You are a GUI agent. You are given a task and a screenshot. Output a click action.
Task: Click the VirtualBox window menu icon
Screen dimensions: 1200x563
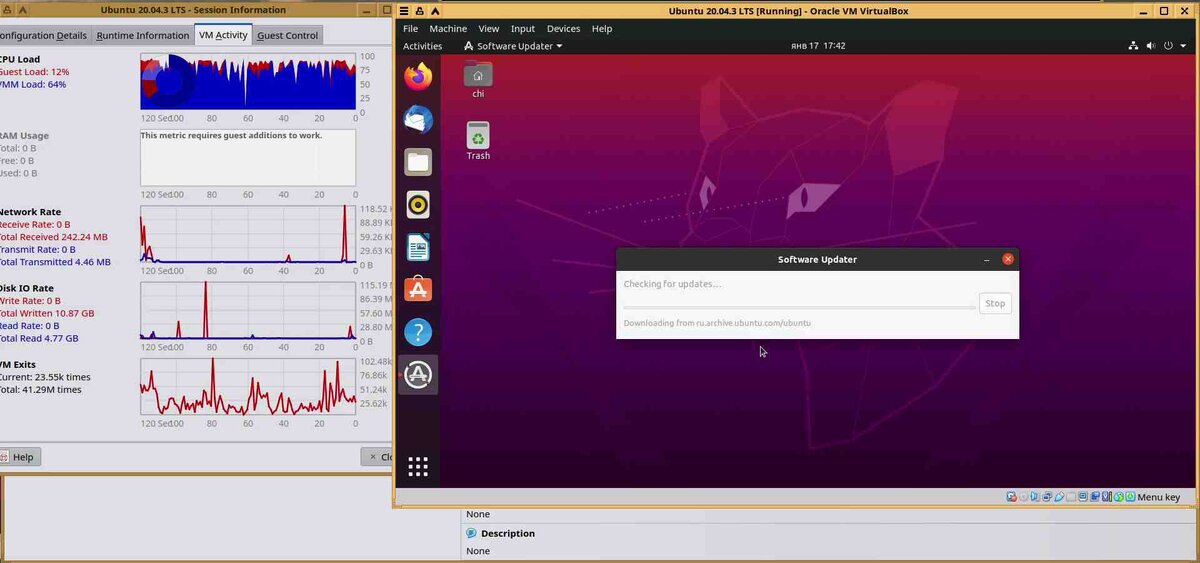pos(404,11)
